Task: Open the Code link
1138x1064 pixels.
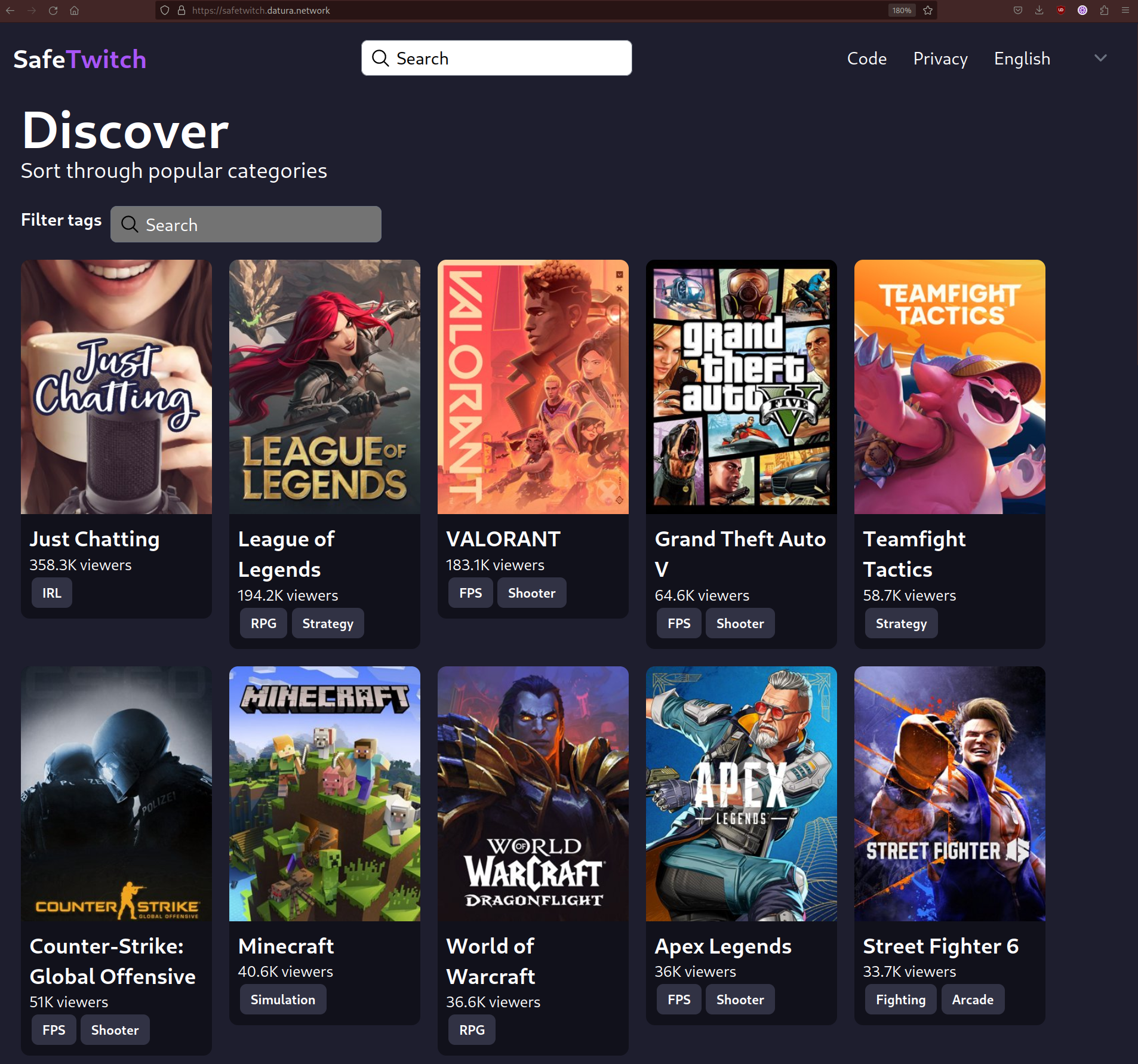Action: point(867,59)
